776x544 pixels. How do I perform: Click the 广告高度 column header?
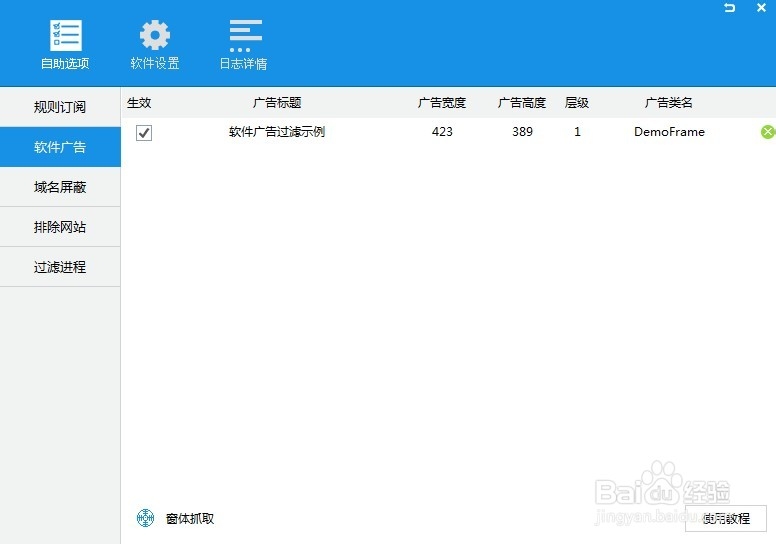[522, 102]
